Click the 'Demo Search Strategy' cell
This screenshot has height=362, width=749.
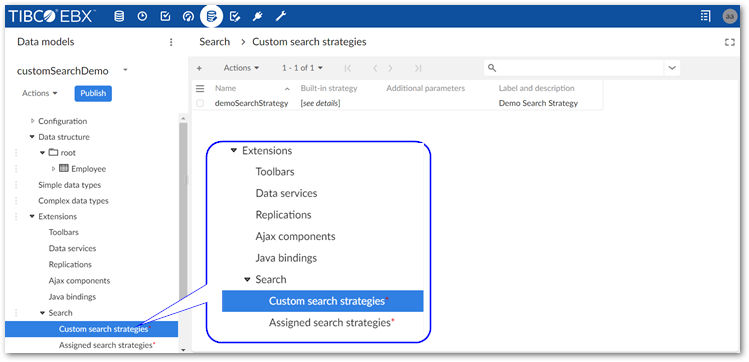538,103
